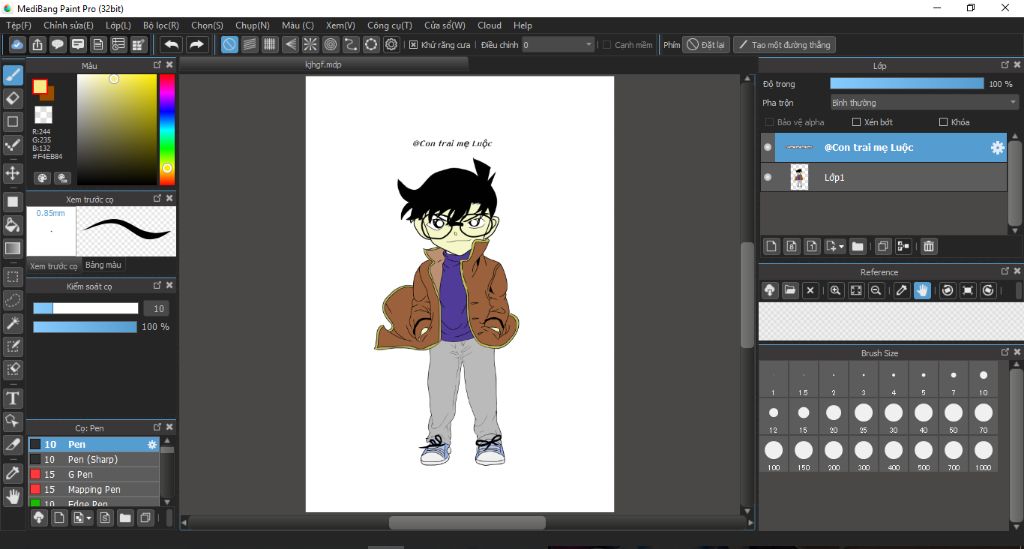Open Pha trộn blend mode dropdown

[923, 102]
